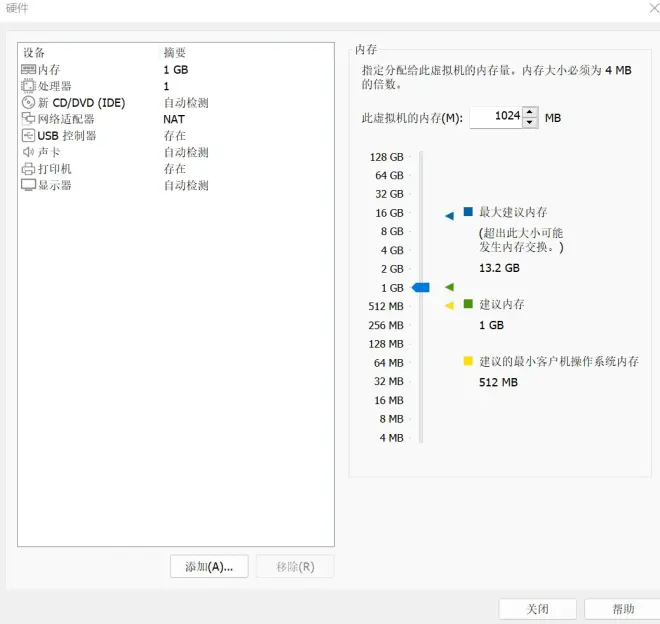
Task: Click the 显示器 monitor icon
Action: [28, 185]
